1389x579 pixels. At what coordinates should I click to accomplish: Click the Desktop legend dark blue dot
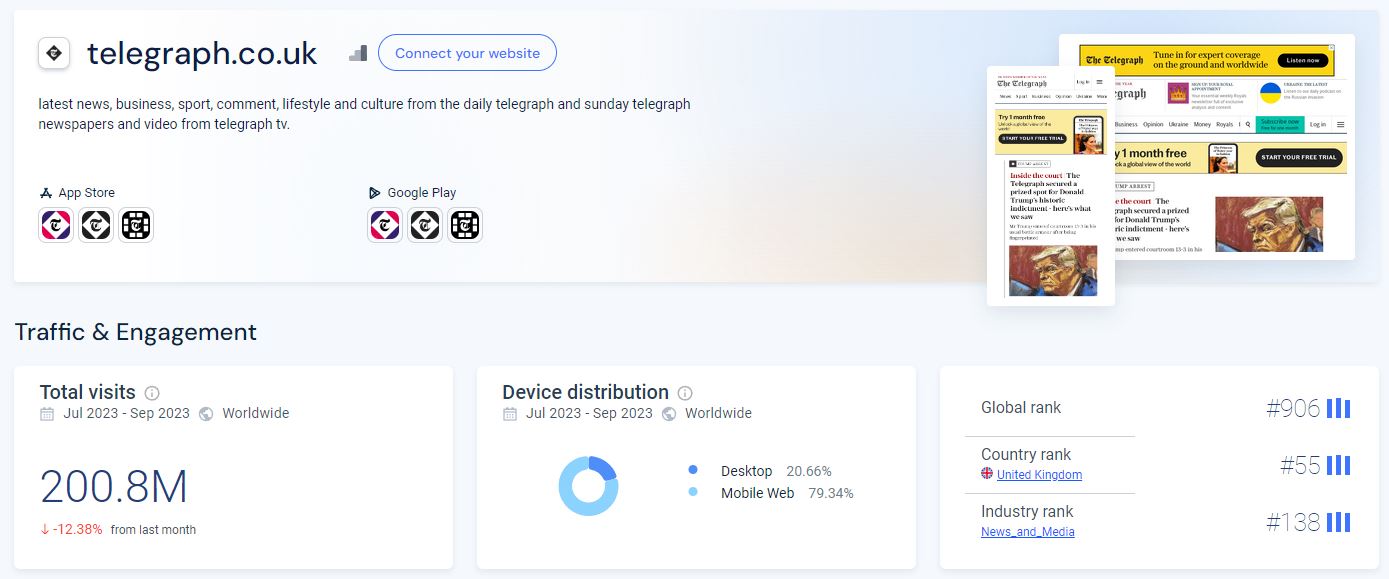pos(693,470)
